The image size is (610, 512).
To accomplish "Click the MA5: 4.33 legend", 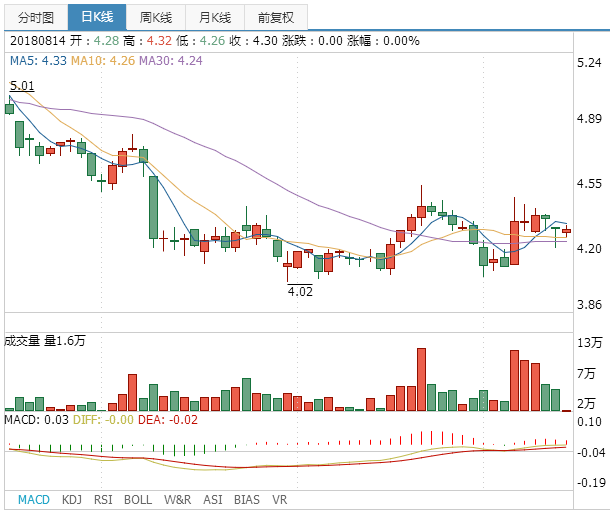I will point(38,61).
